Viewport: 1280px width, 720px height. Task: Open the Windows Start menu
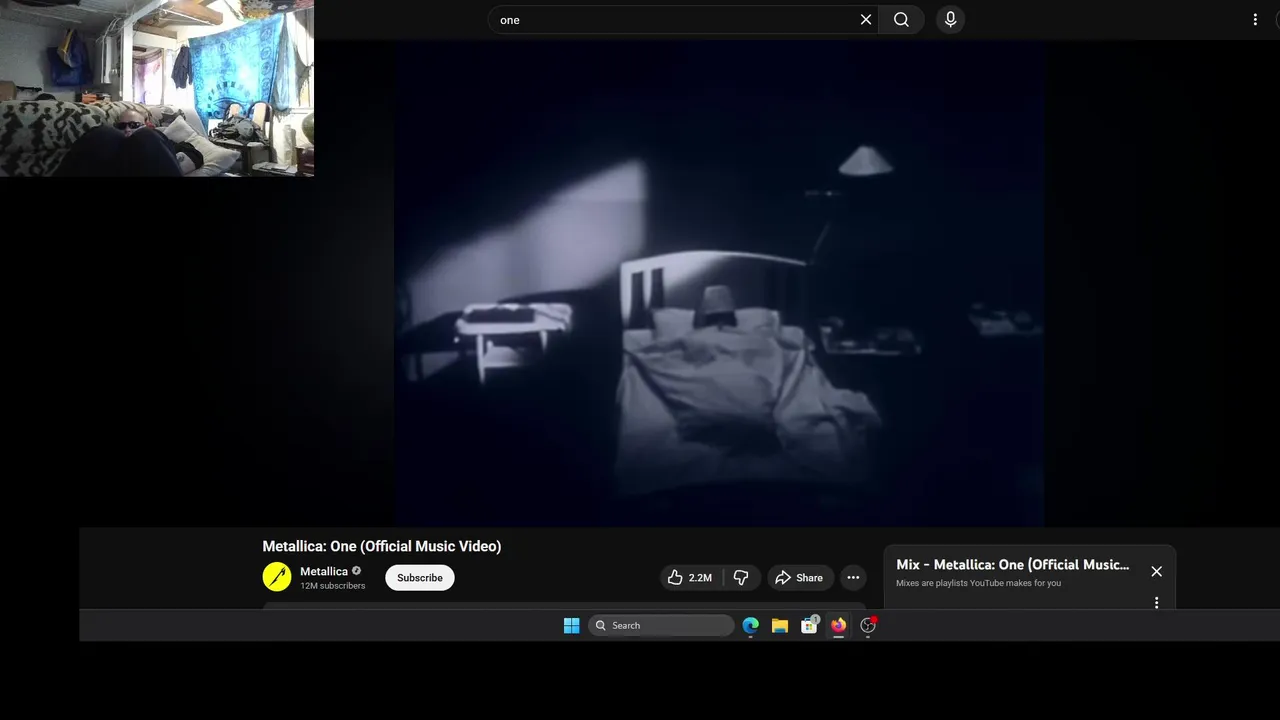click(571, 626)
